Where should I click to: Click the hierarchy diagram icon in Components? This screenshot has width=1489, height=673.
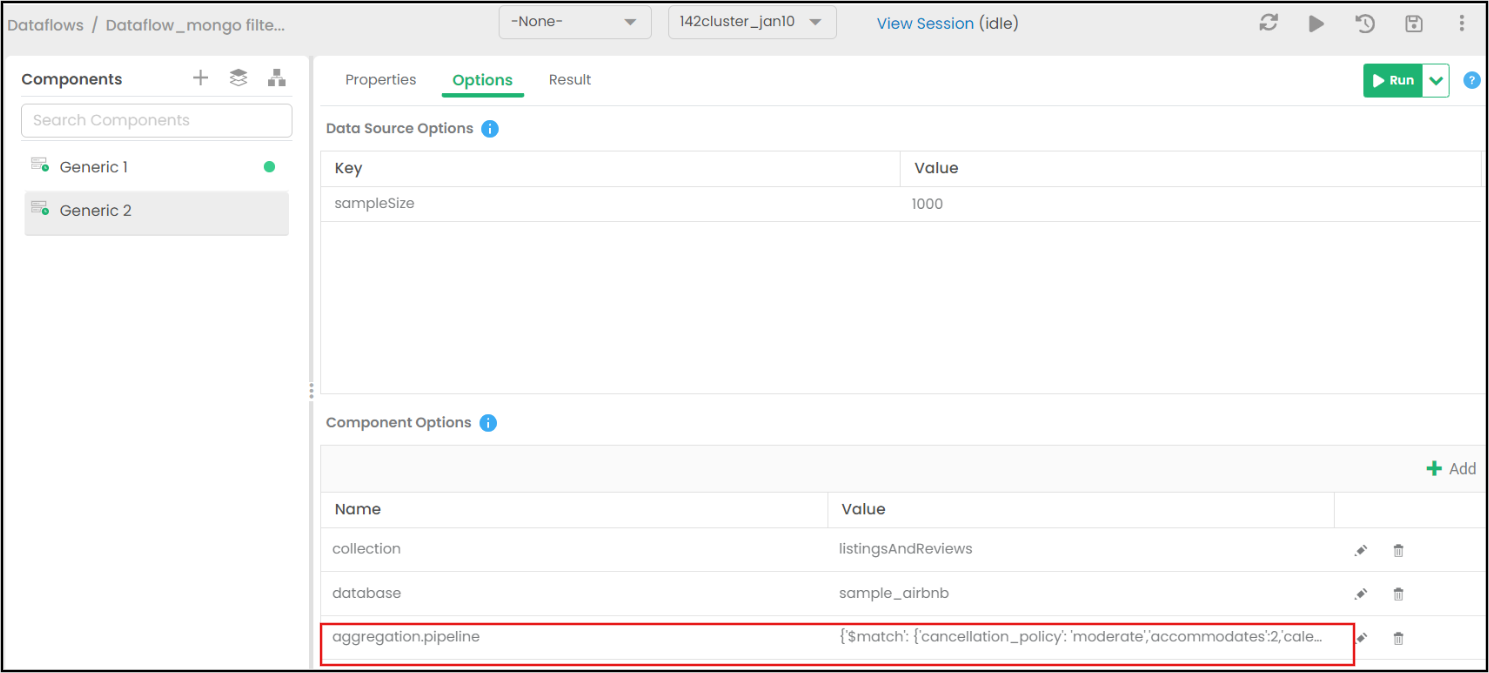coord(277,78)
